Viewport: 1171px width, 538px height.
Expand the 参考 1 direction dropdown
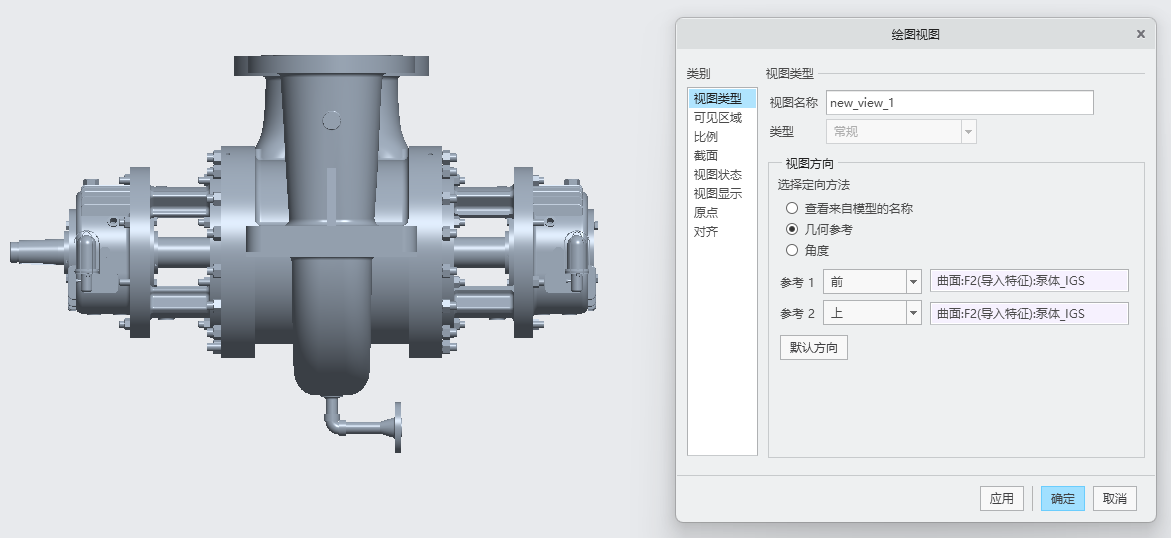point(913,282)
